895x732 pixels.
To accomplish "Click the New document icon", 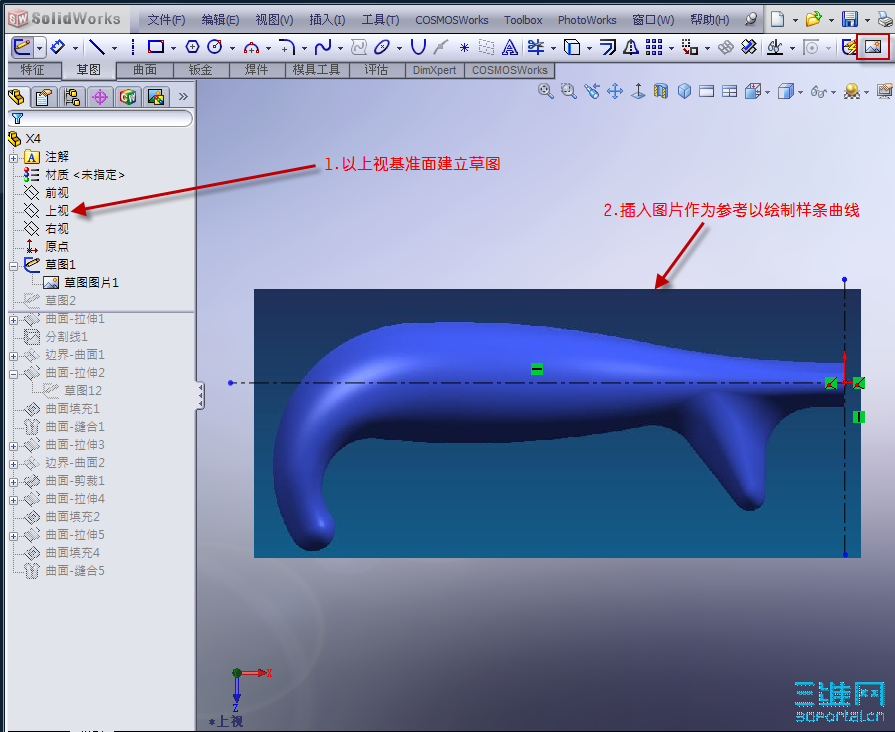I will coord(777,19).
